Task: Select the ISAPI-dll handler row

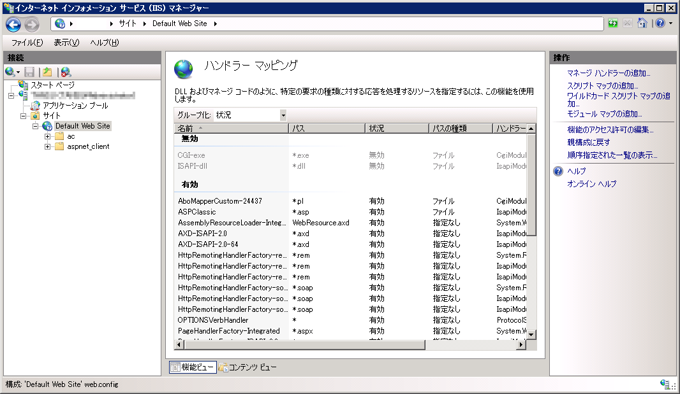Action: coord(350,166)
